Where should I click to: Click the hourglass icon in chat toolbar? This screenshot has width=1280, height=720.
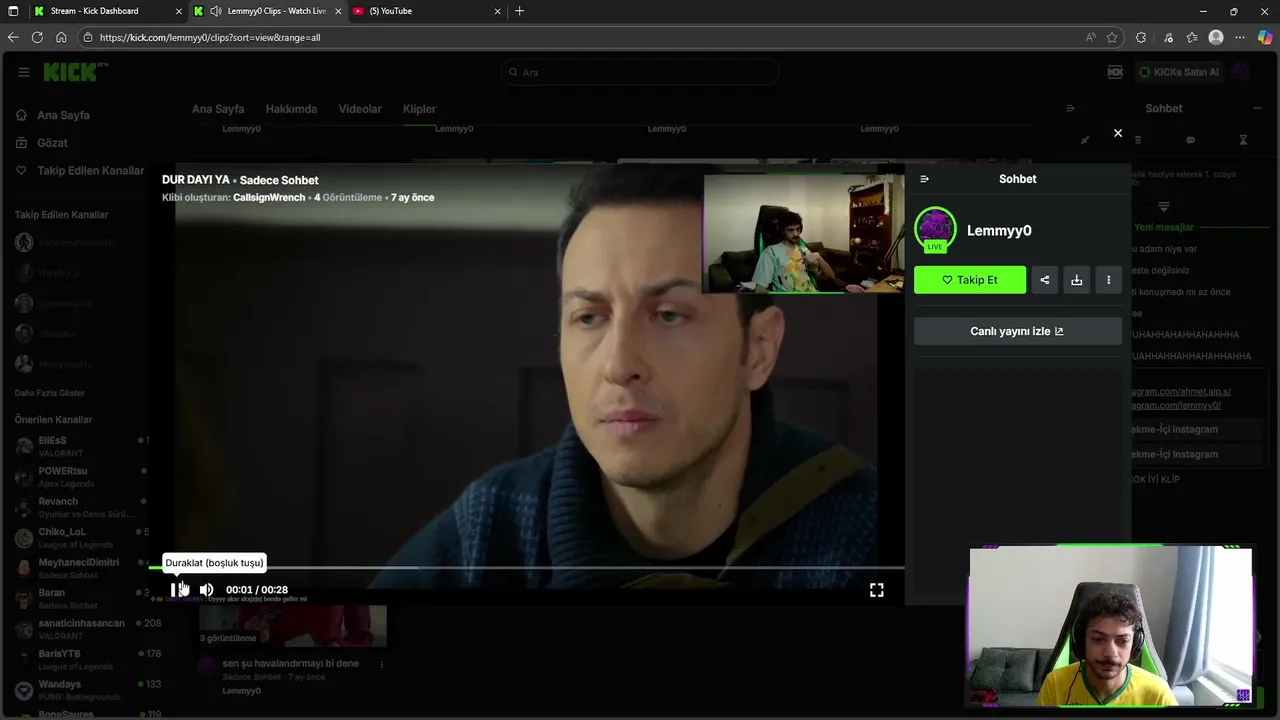[1243, 140]
